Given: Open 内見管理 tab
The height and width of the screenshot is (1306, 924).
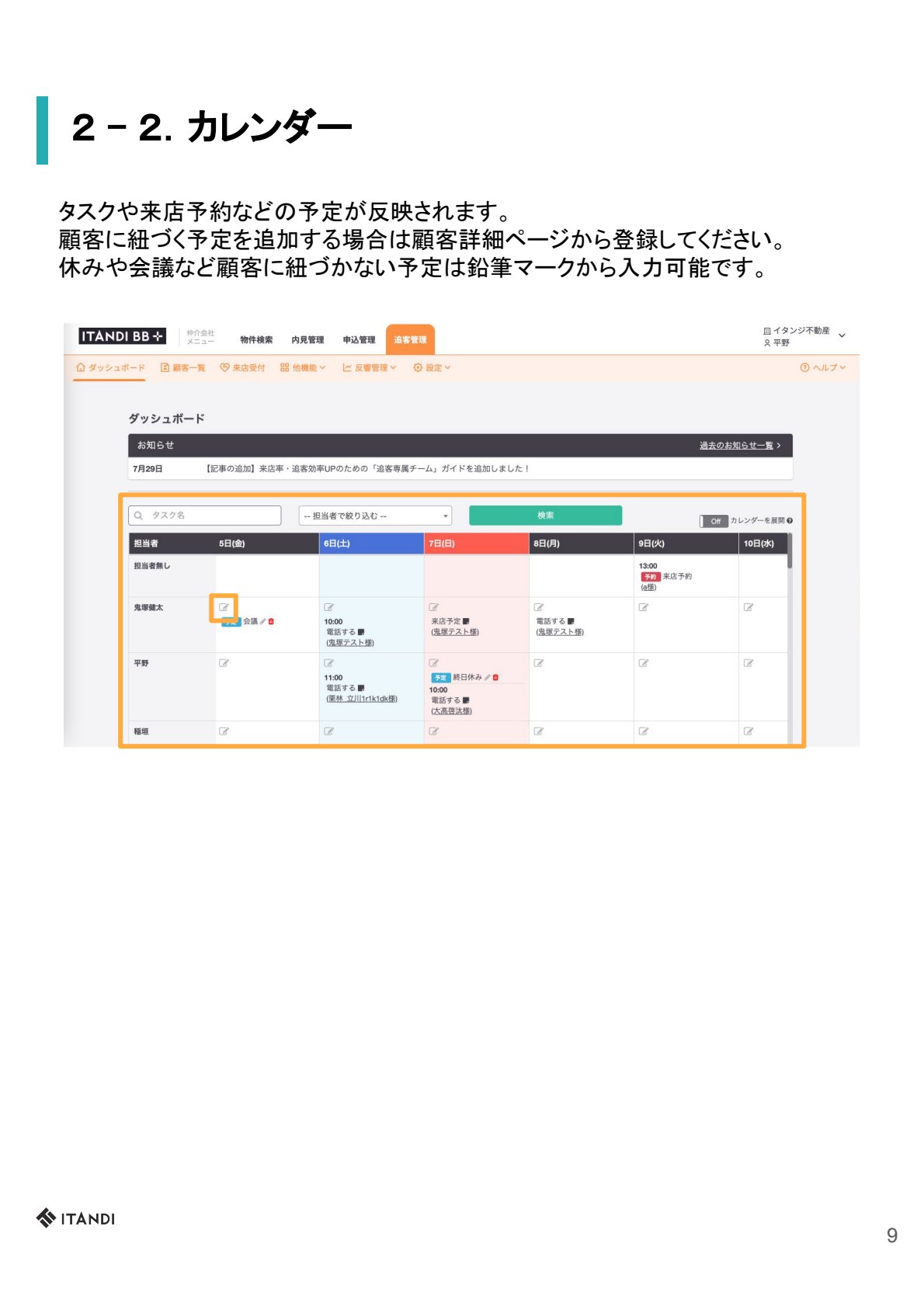Looking at the screenshot, I should pyautogui.click(x=307, y=340).
